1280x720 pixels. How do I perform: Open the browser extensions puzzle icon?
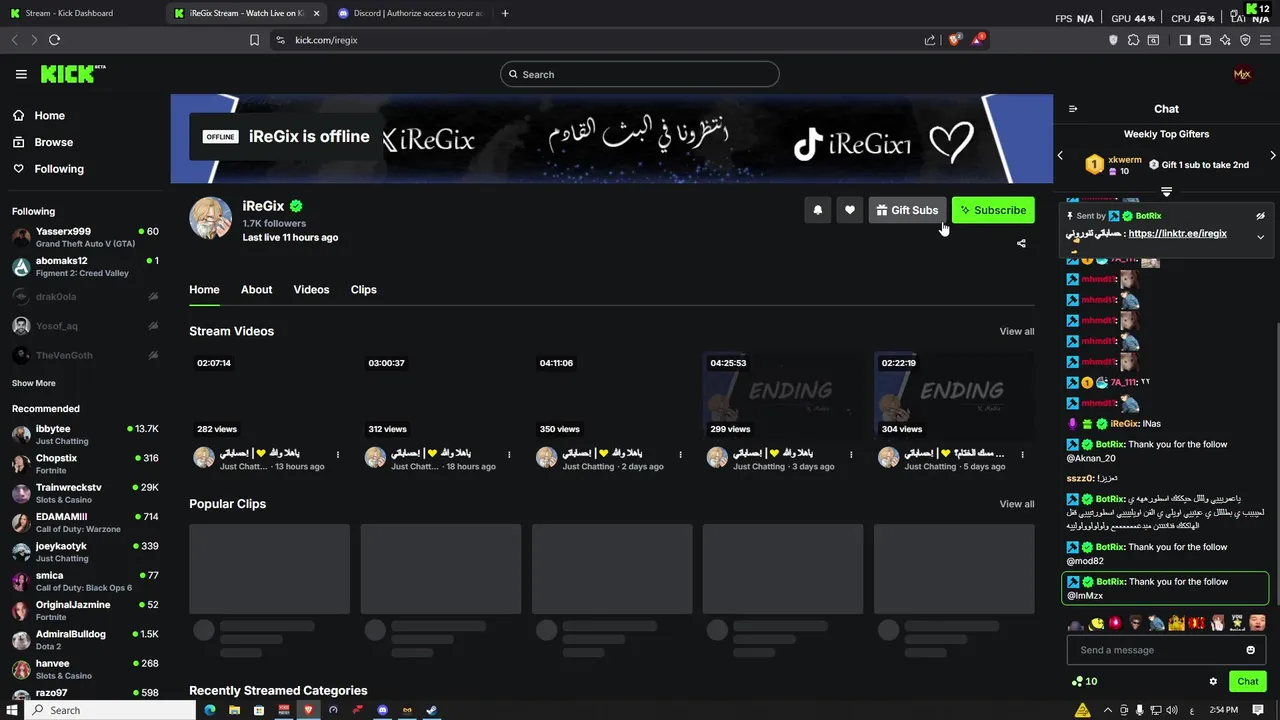(1133, 40)
